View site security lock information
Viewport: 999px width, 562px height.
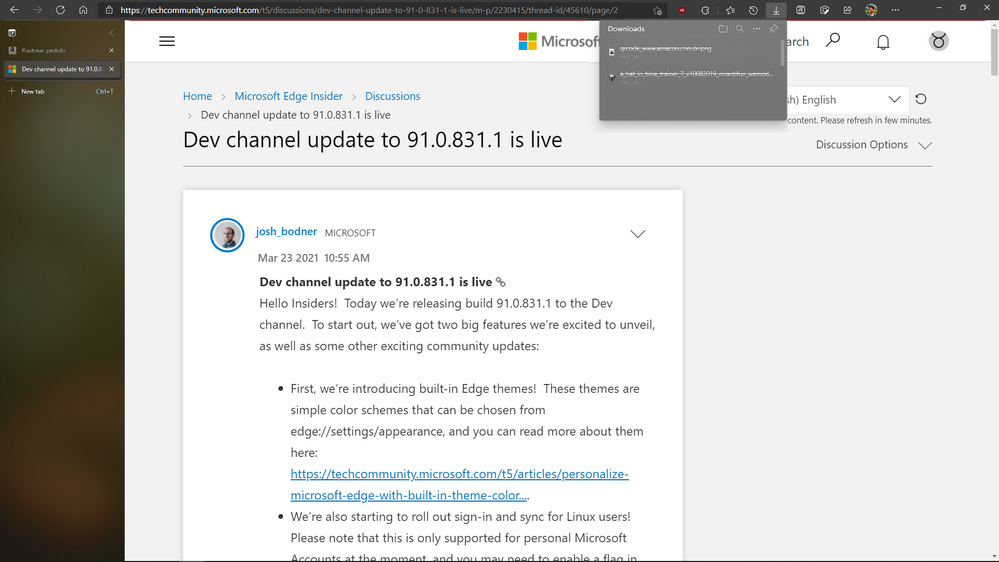[109, 10]
